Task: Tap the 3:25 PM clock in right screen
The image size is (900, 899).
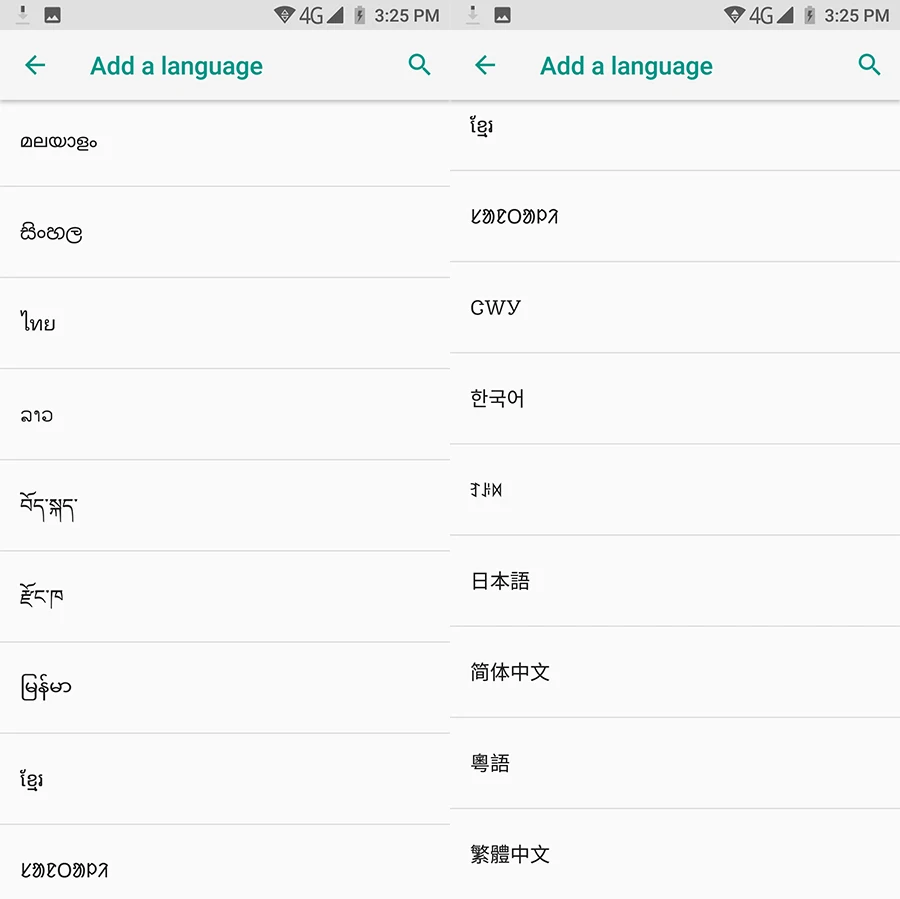Action: click(857, 16)
